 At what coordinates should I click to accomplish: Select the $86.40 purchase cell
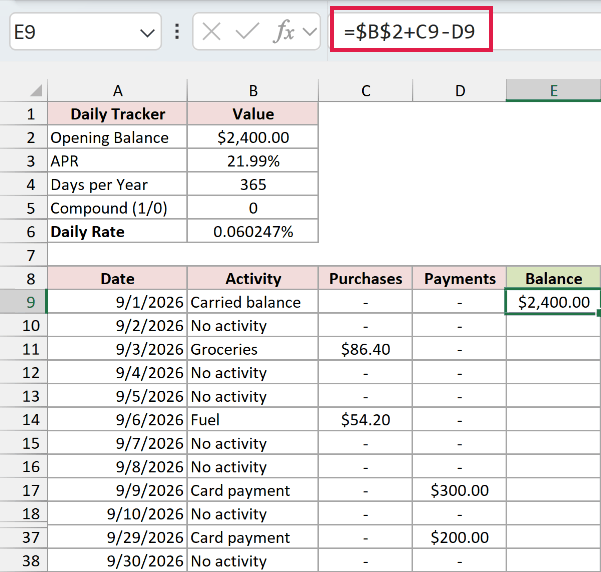click(366, 349)
